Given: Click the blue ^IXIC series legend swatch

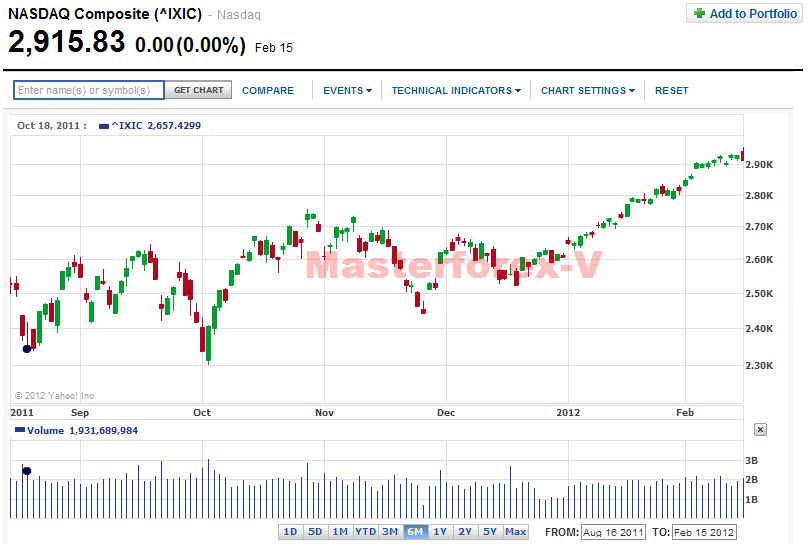Looking at the screenshot, I should pyautogui.click(x=104, y=126).
